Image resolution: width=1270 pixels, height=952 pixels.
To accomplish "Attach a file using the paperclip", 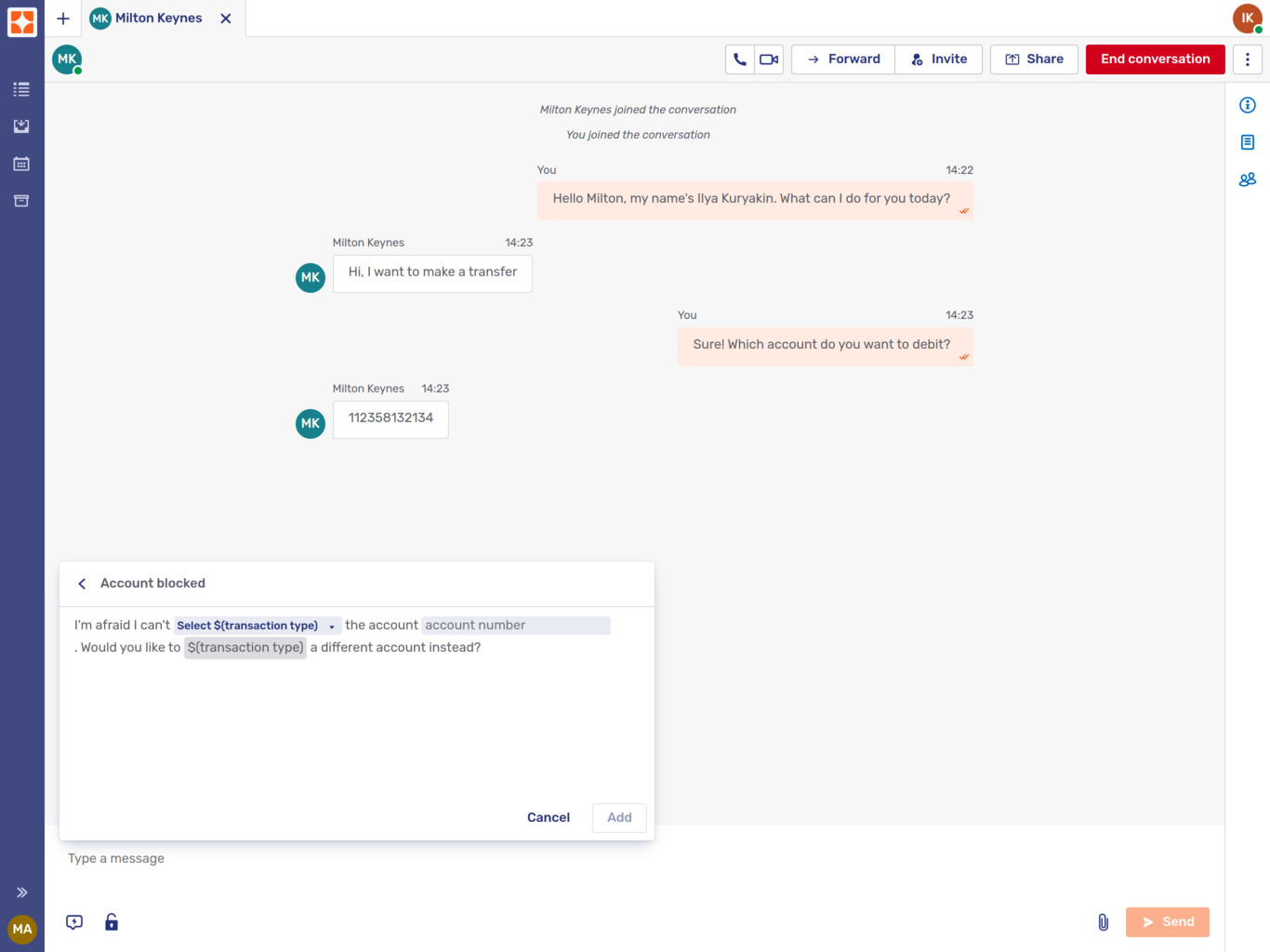I will click(x=1104, y=921).
